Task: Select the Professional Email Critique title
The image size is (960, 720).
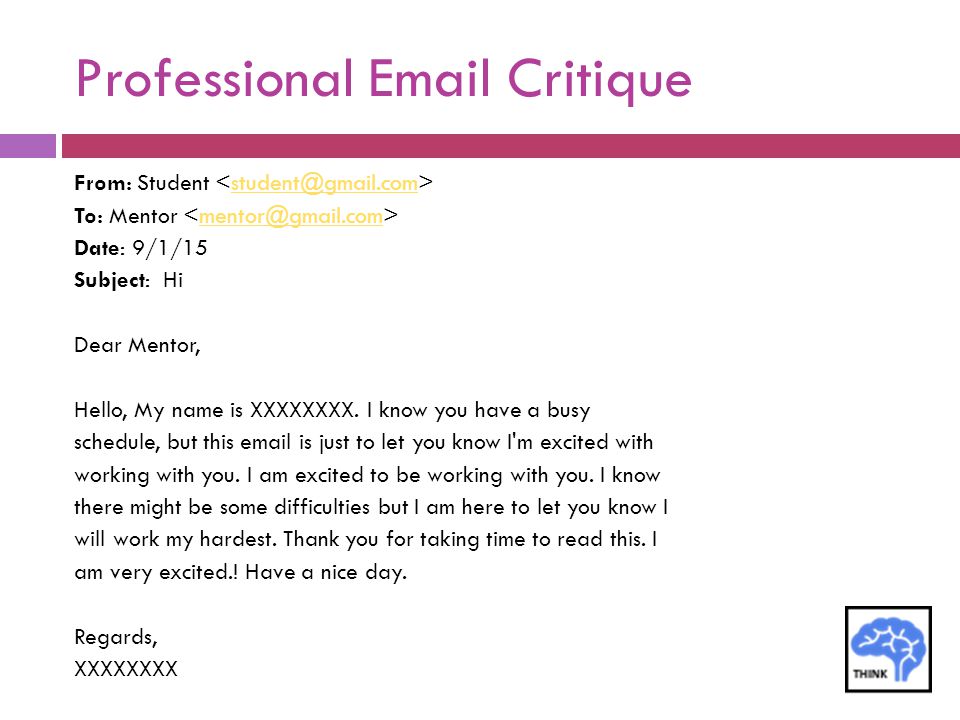Action: point(384,79)
